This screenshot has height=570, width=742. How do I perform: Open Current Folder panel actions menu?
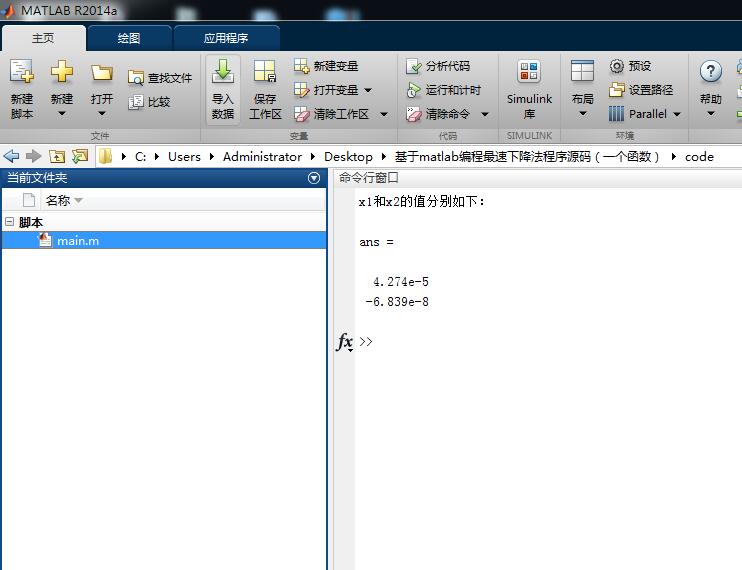[314, 178]
